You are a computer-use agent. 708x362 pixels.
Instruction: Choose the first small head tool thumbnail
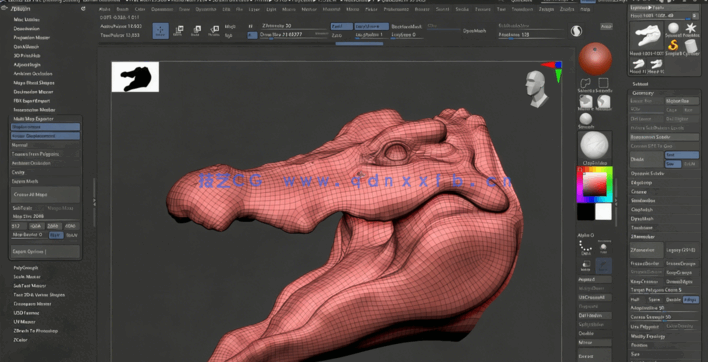(638, 64)
